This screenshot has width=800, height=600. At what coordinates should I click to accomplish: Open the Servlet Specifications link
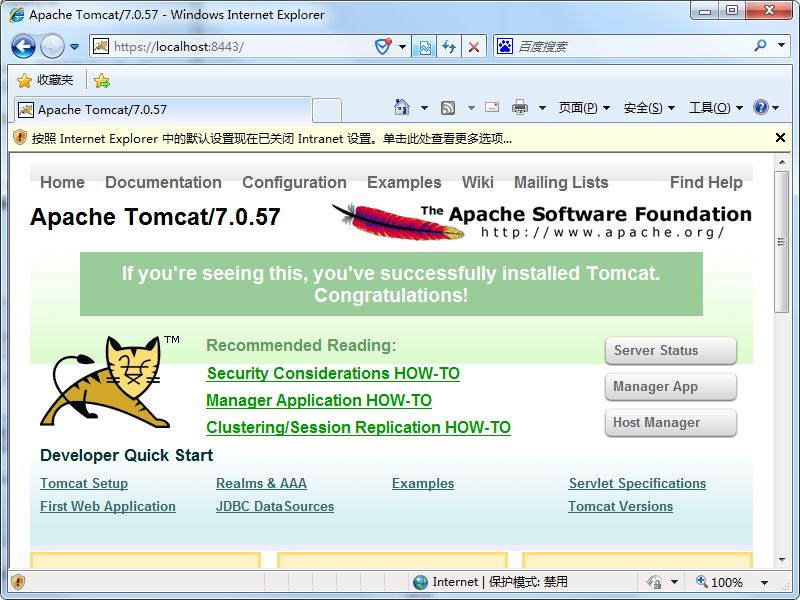click(x=637, y=483)
